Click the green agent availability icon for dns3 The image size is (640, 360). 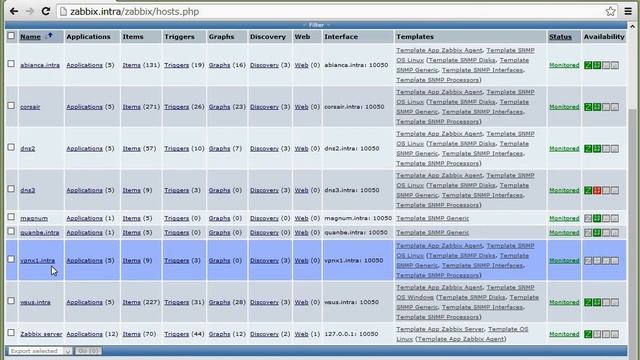pyautogui.click(x=588, y=190)
